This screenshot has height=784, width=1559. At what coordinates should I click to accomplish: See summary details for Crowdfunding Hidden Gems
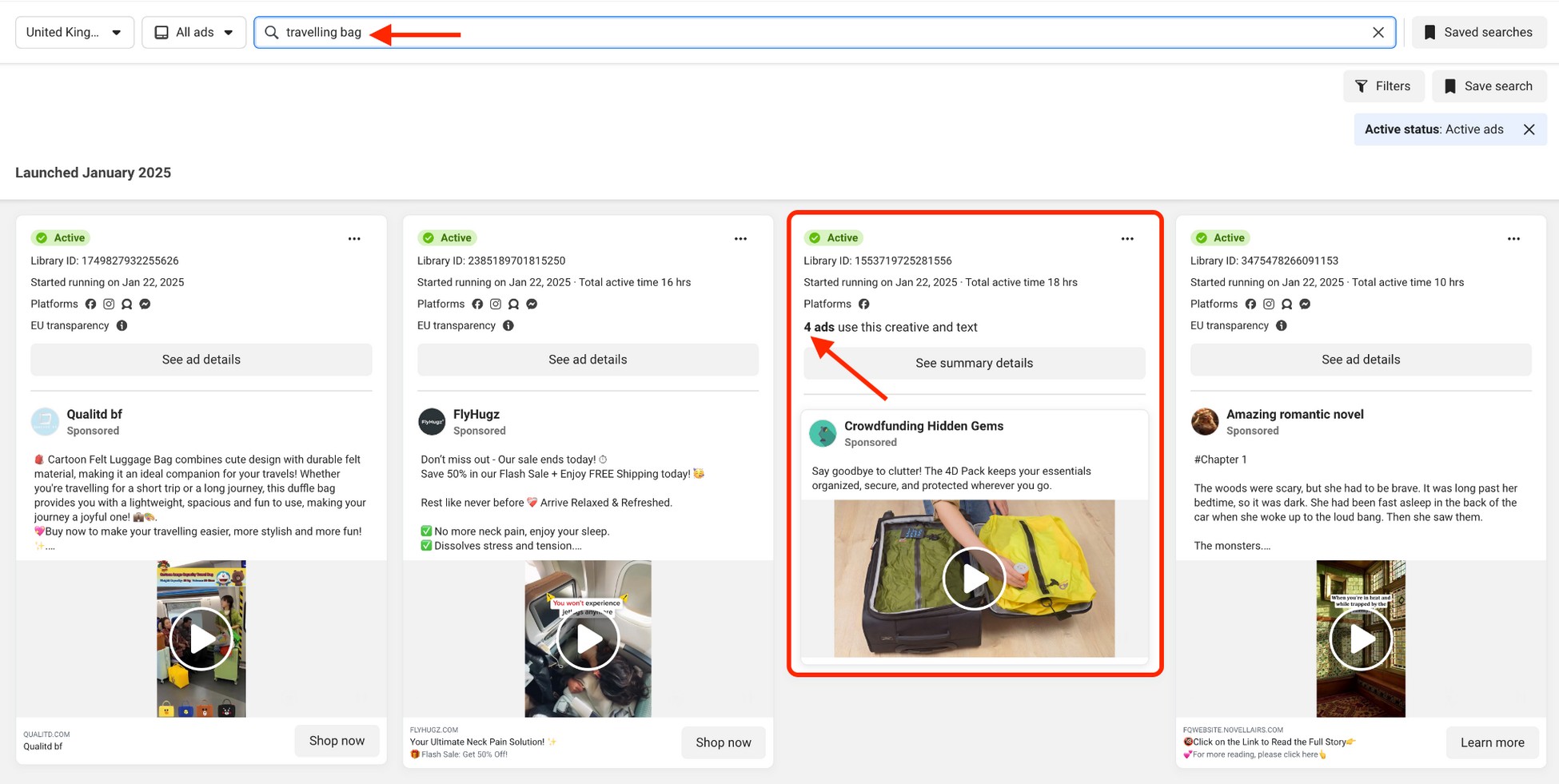coord(974,363)
